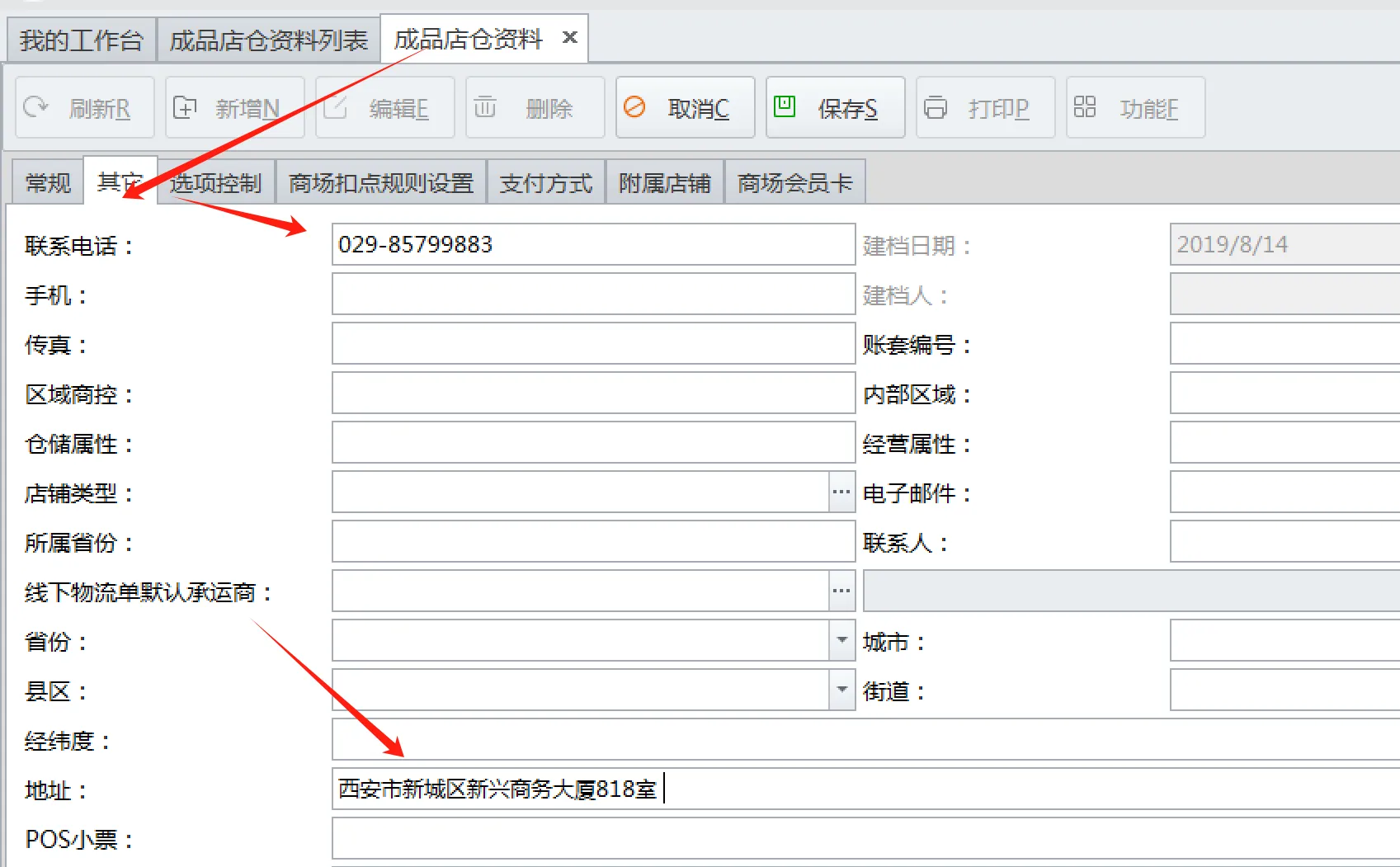
Task: Click the Refresh (刷新R) toolbar icon
Action: 36,107
